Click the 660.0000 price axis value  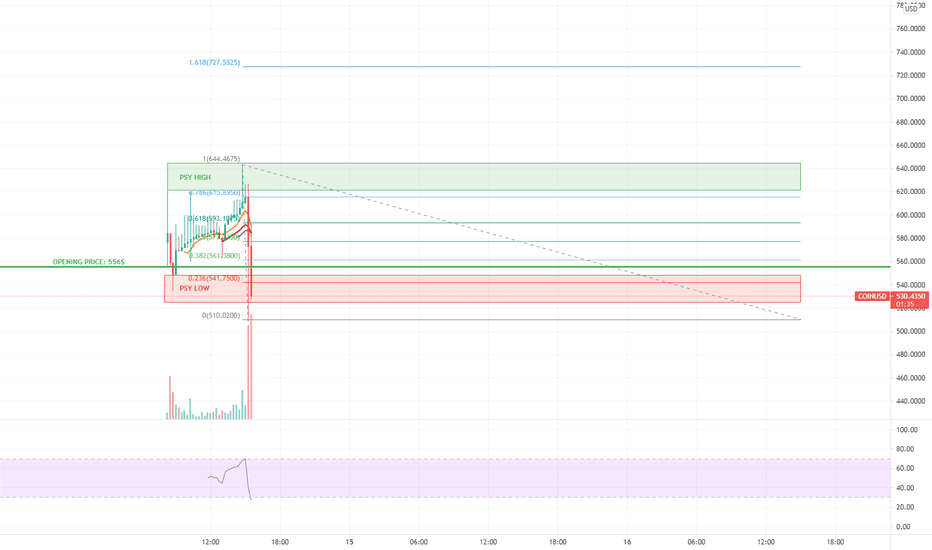(911, 146)
